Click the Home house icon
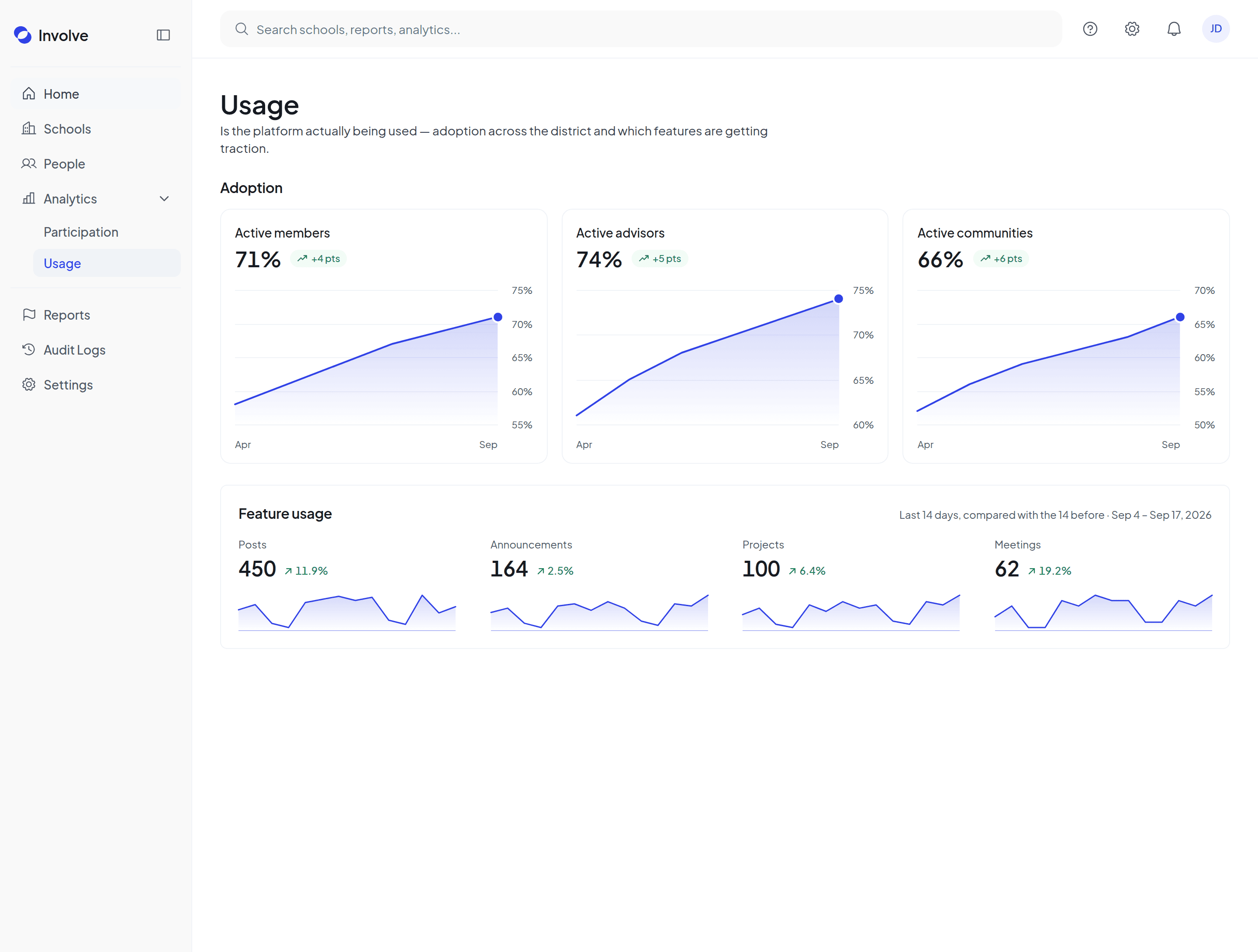 click(29, 94)
